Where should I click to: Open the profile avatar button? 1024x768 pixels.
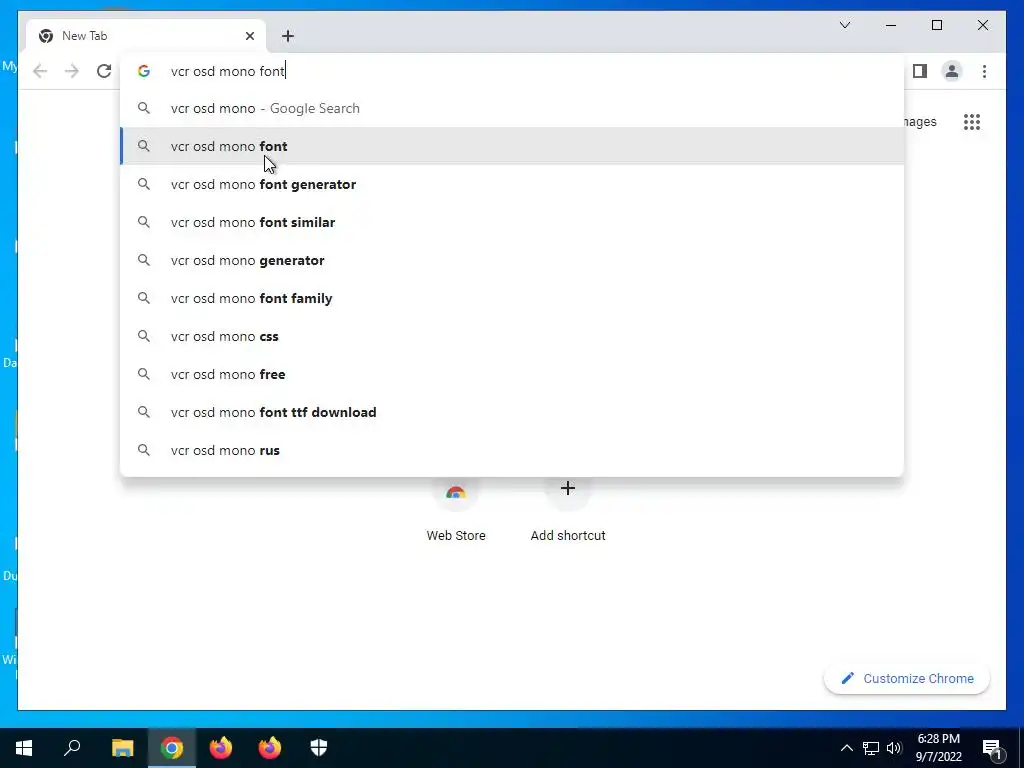[952, 71]
